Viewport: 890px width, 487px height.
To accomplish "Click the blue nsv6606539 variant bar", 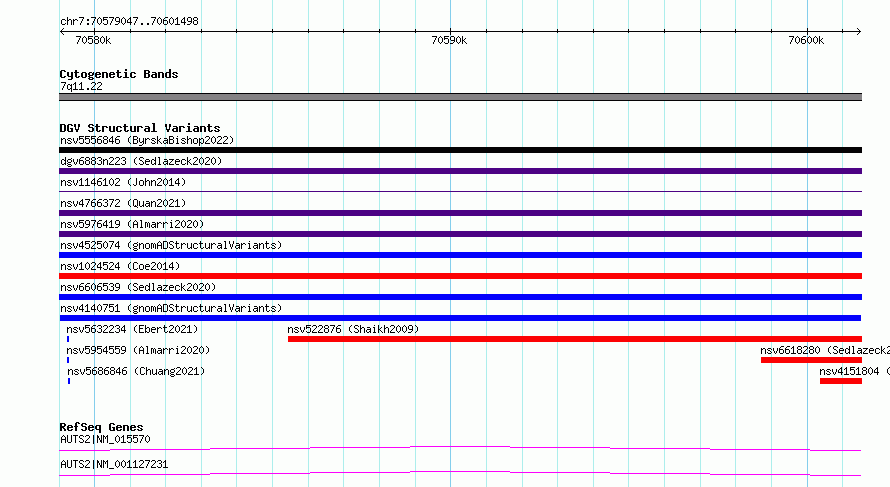I will [x=460, y=297].
